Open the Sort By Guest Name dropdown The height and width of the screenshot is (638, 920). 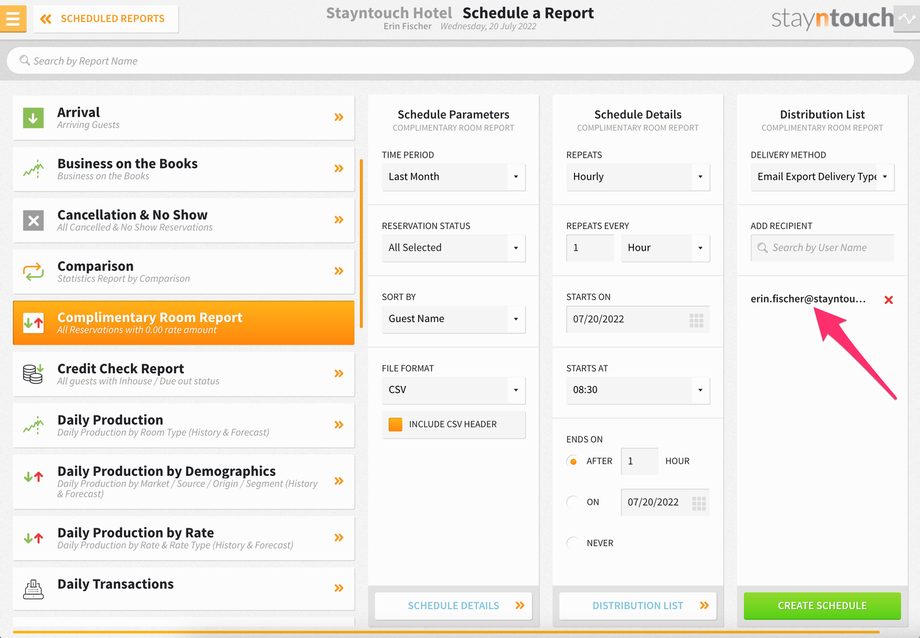(454, 319)
